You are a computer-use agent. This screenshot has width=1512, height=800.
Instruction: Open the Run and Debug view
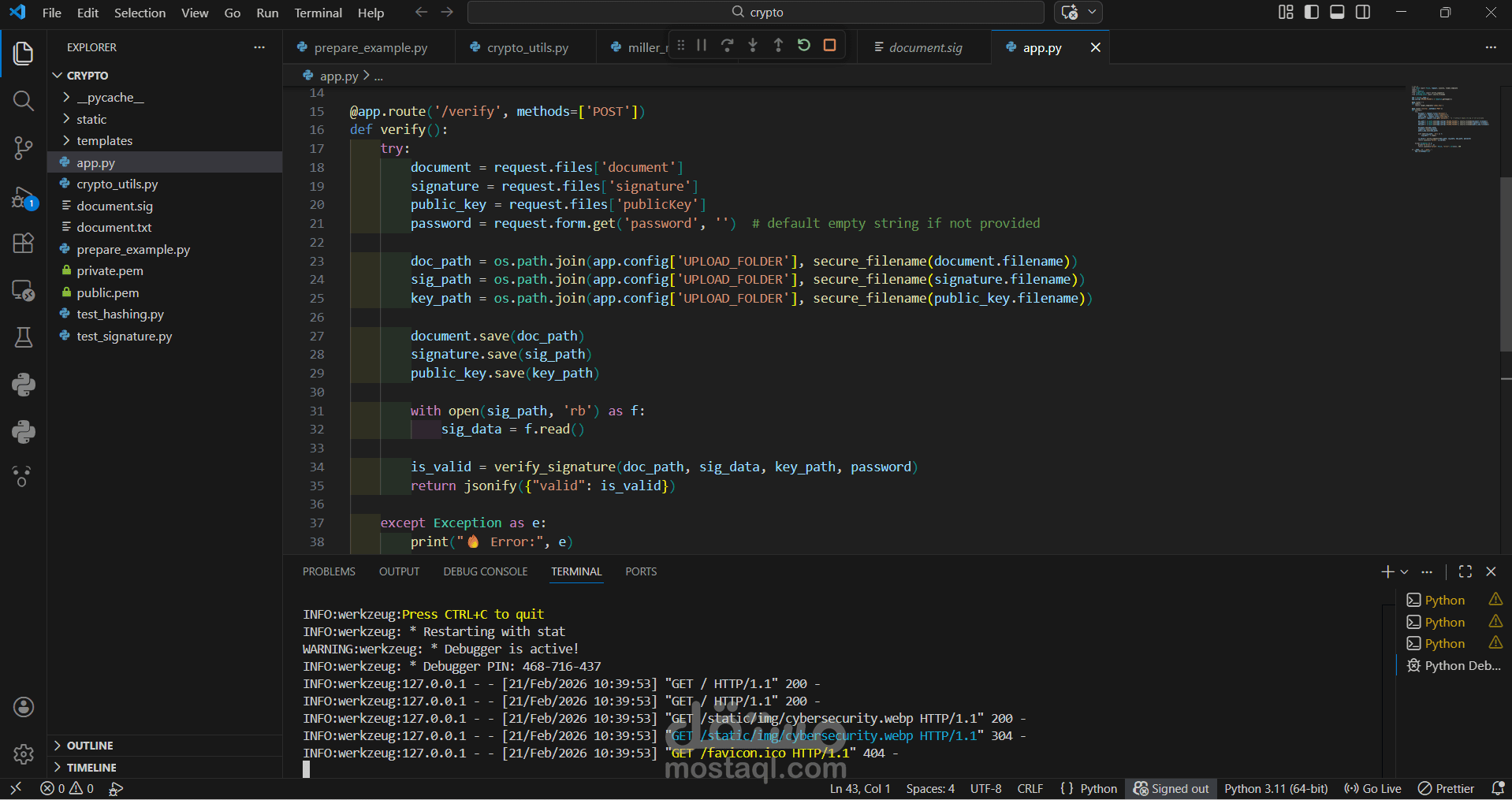pos(23,198)
